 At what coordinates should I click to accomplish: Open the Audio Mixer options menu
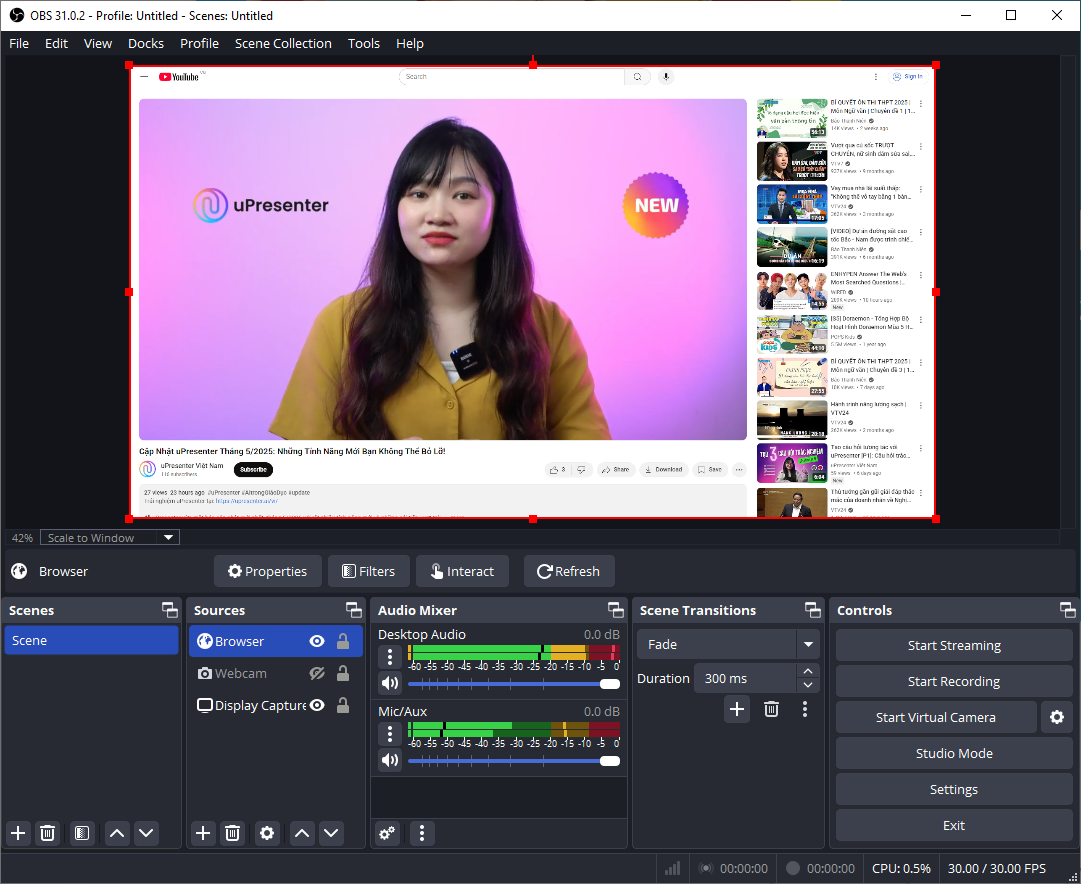(x=421, y=833)
